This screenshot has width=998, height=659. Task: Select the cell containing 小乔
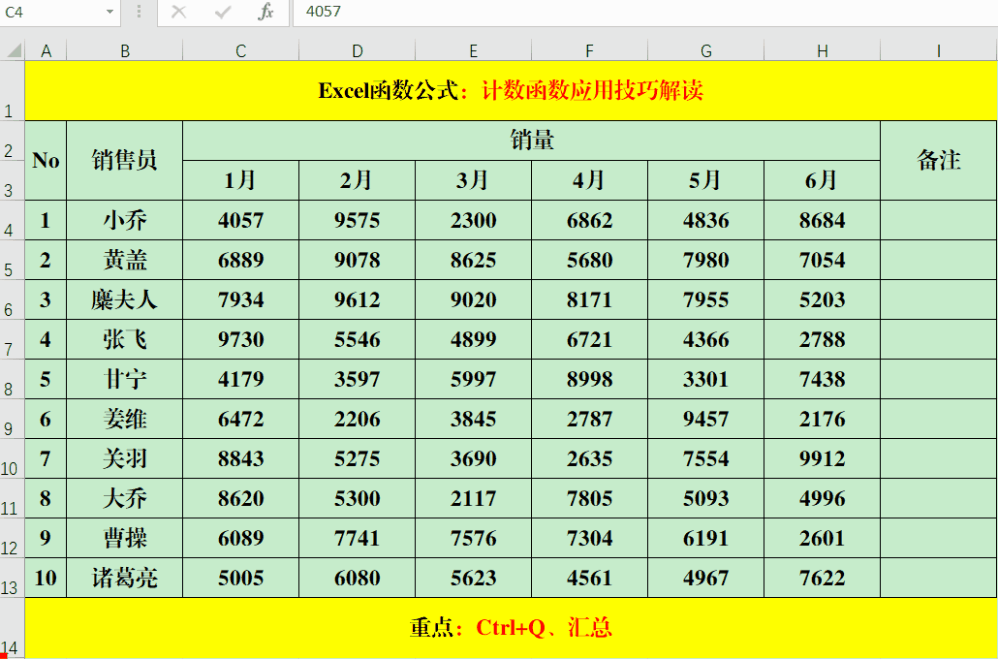124,220
